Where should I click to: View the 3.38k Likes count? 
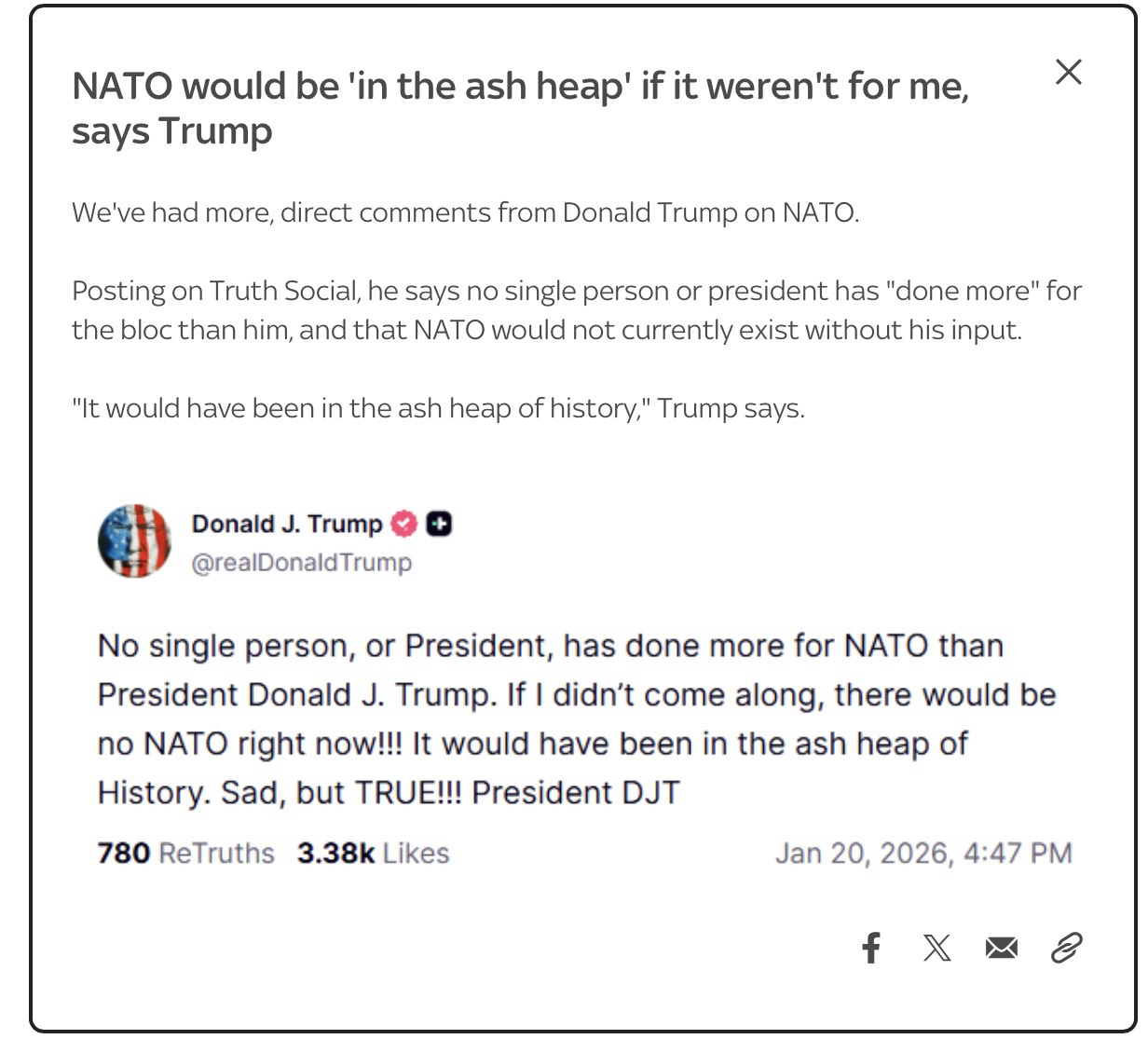(373, 854)
